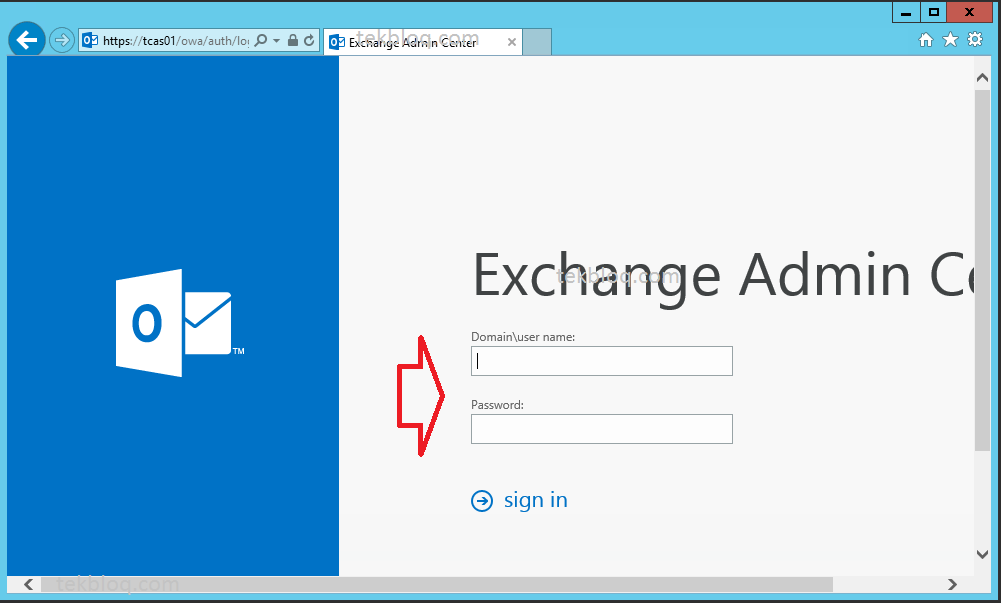Open Favorites star icon
The height and width of the screenshot is (603, 1001).
[951, 40]
